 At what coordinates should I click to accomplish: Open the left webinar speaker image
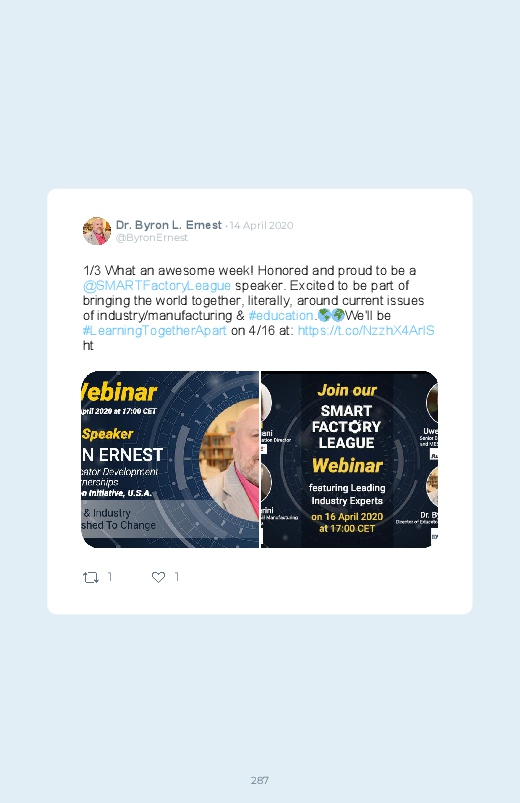(170, 459)
